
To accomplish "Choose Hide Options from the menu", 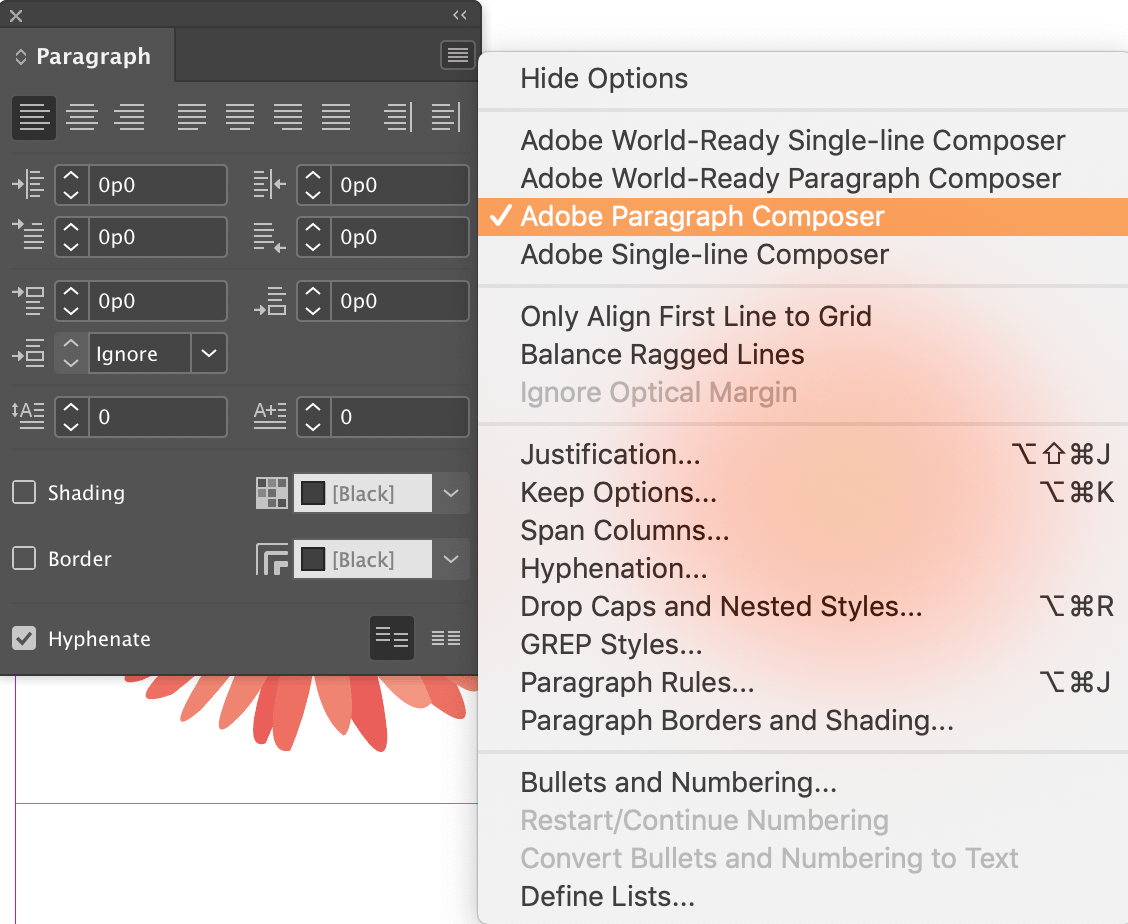I will [x=603, y=78].
